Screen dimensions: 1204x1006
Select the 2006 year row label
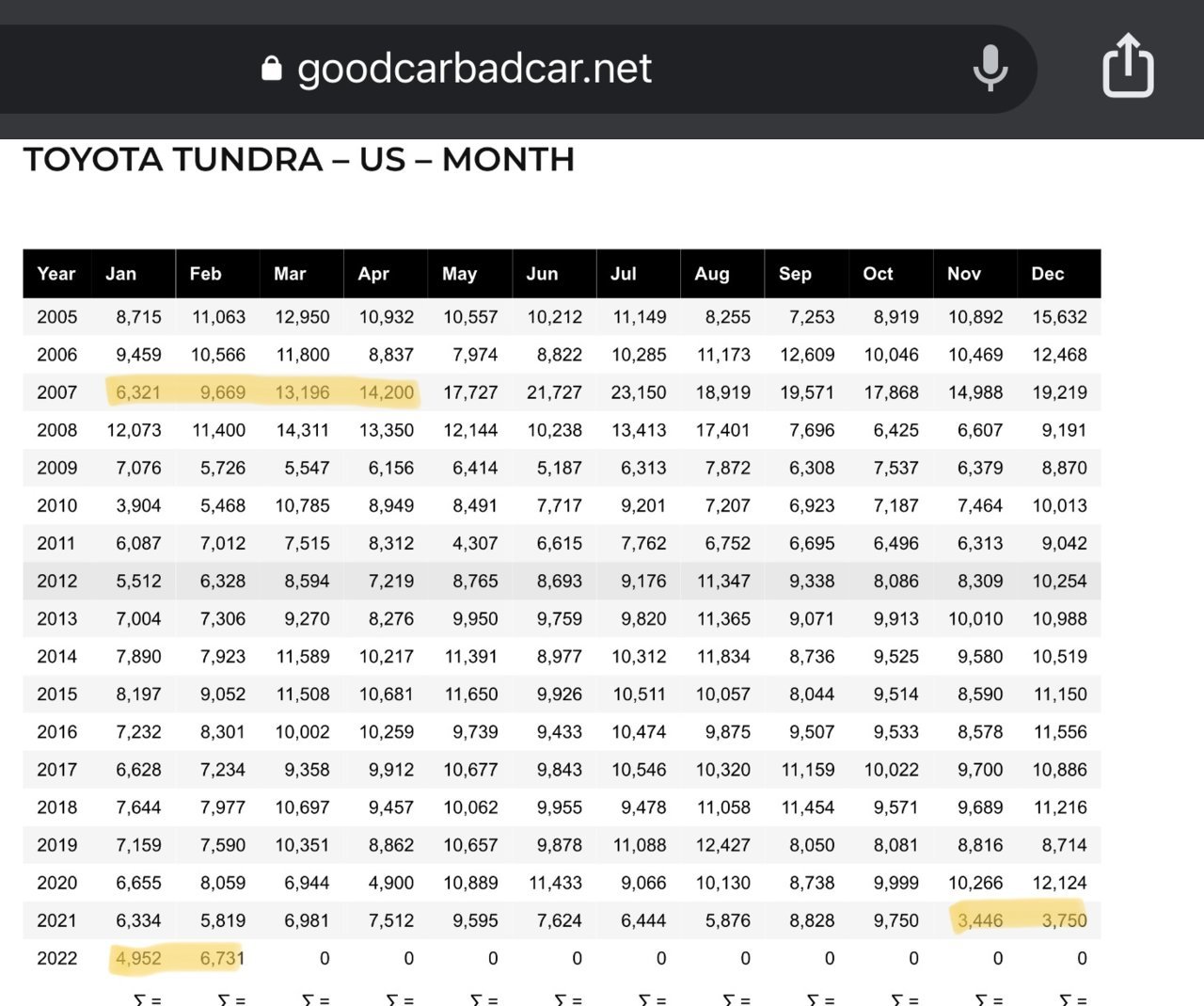[57, 355]
